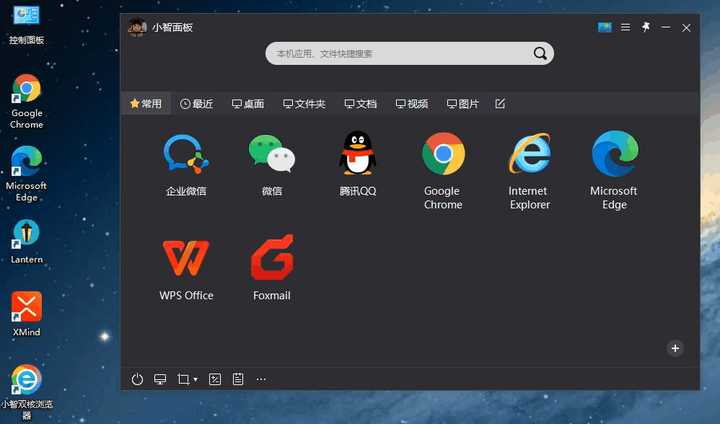Switch to the 桌面 tab
The width and height of the screenshot is (720, 424).
[248, 104]
